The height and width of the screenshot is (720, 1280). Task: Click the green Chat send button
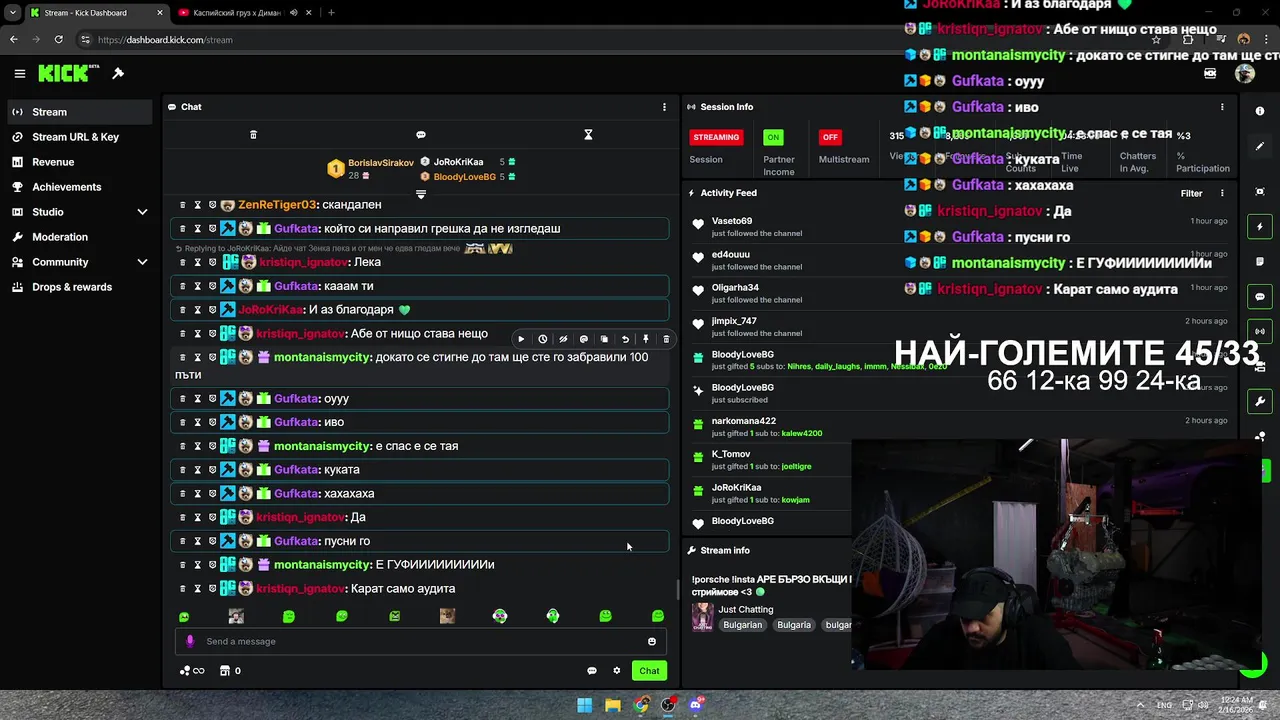650,671
